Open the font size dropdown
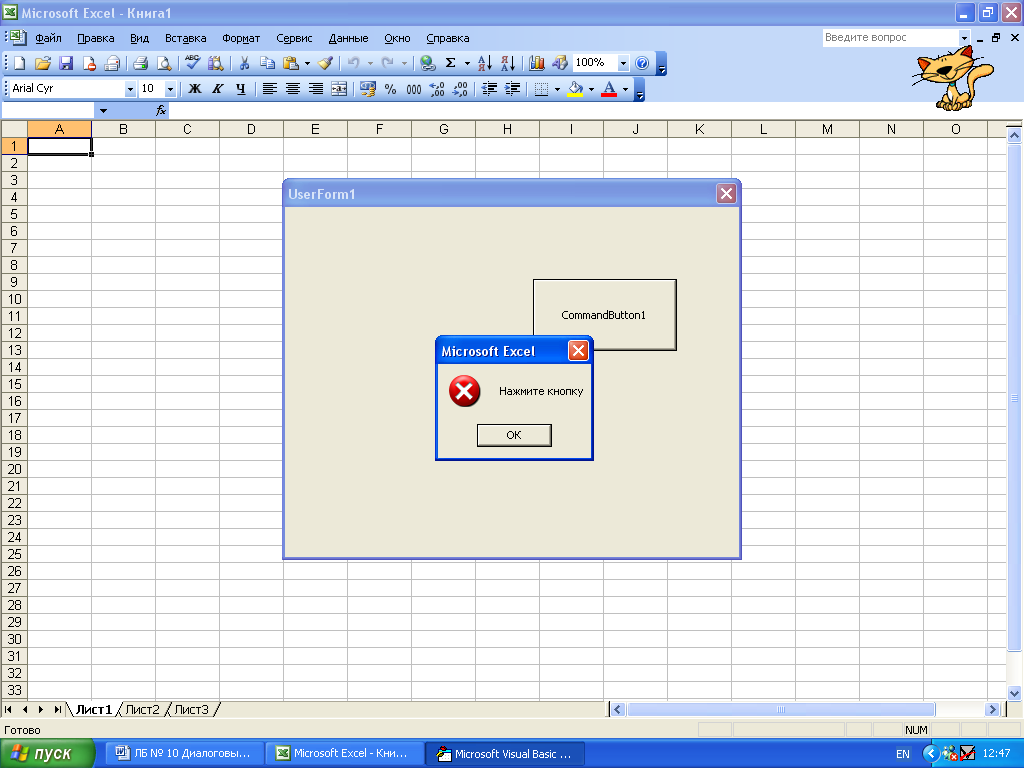Screen dimensions: 1024x768 [x=170, y=89]
